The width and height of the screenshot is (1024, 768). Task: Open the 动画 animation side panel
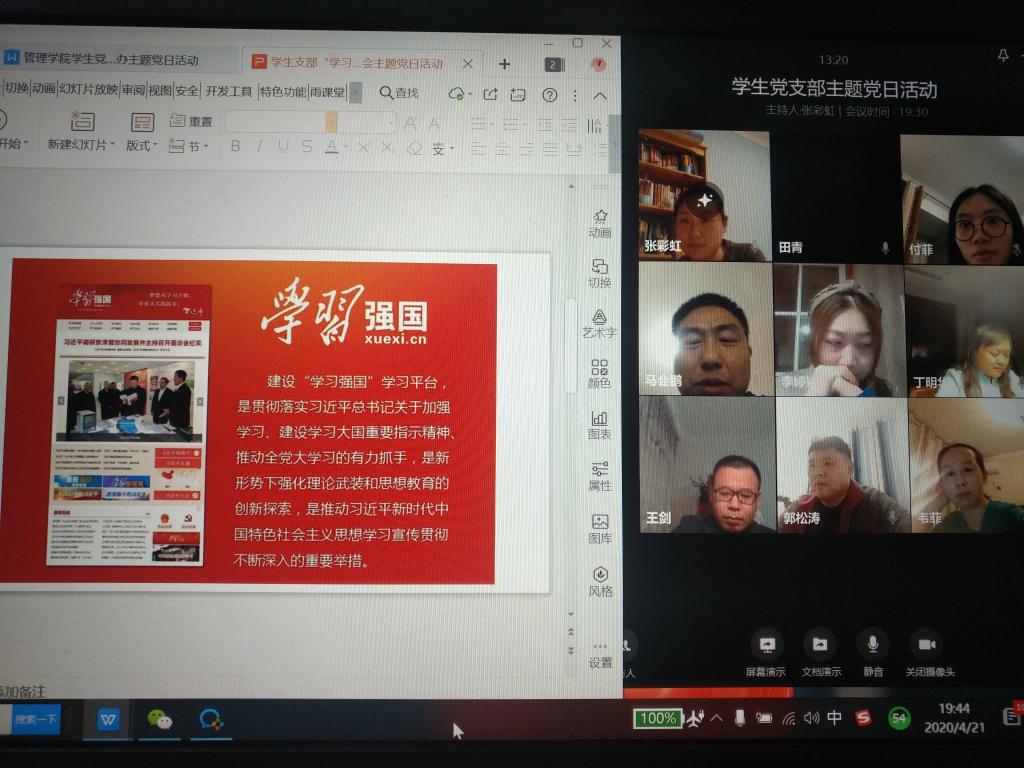pyautogui.click(x=600, y=222)
